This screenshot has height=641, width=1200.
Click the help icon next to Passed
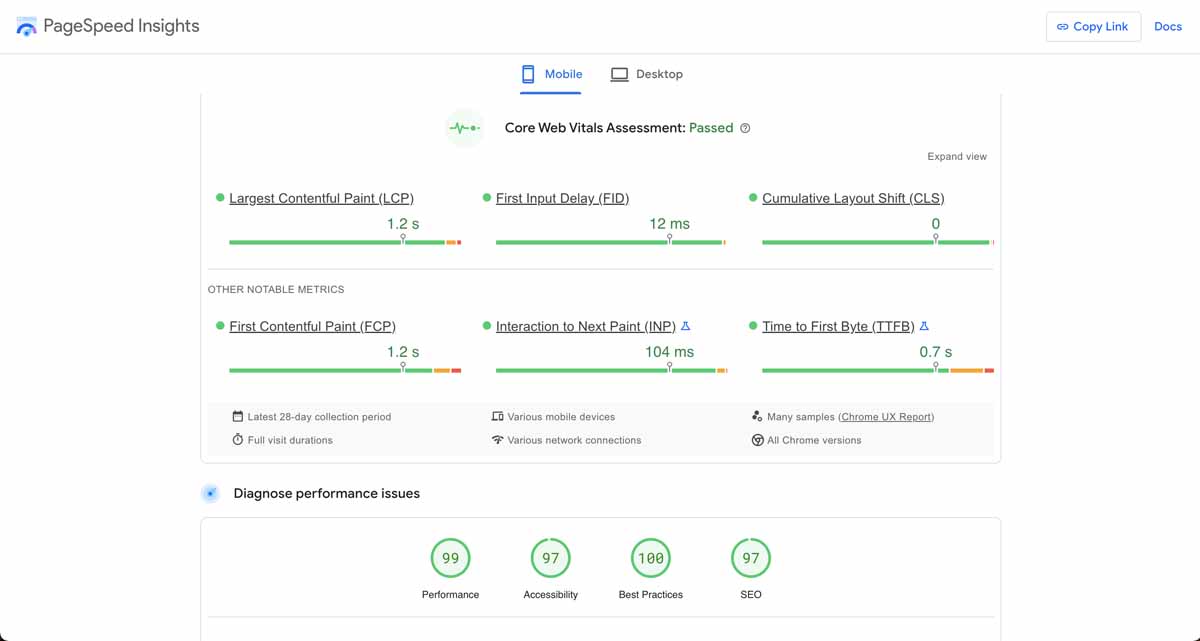(x=745, y=128)
